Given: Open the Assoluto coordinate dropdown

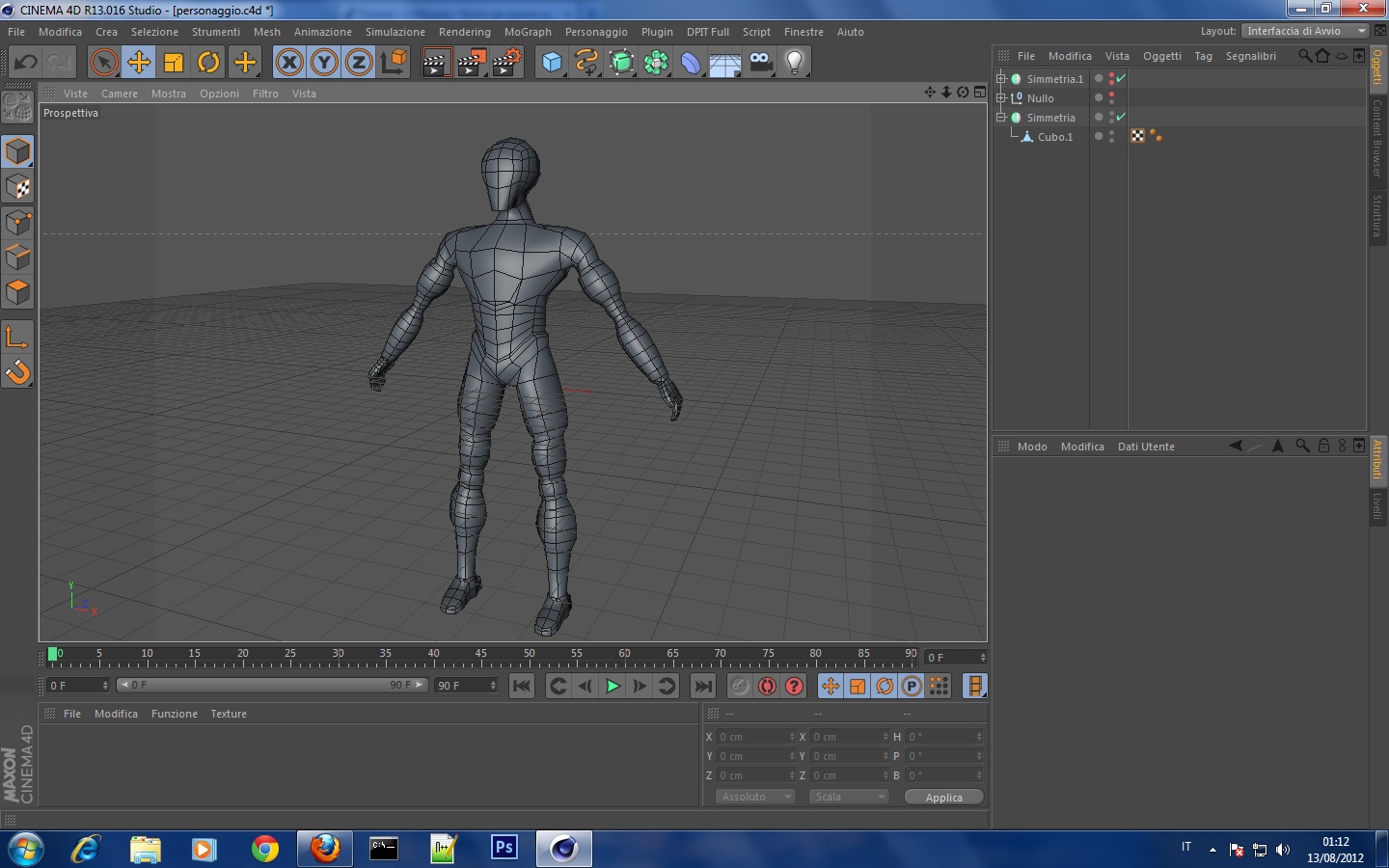Looking at the screenshot, I should pos(755,797).
